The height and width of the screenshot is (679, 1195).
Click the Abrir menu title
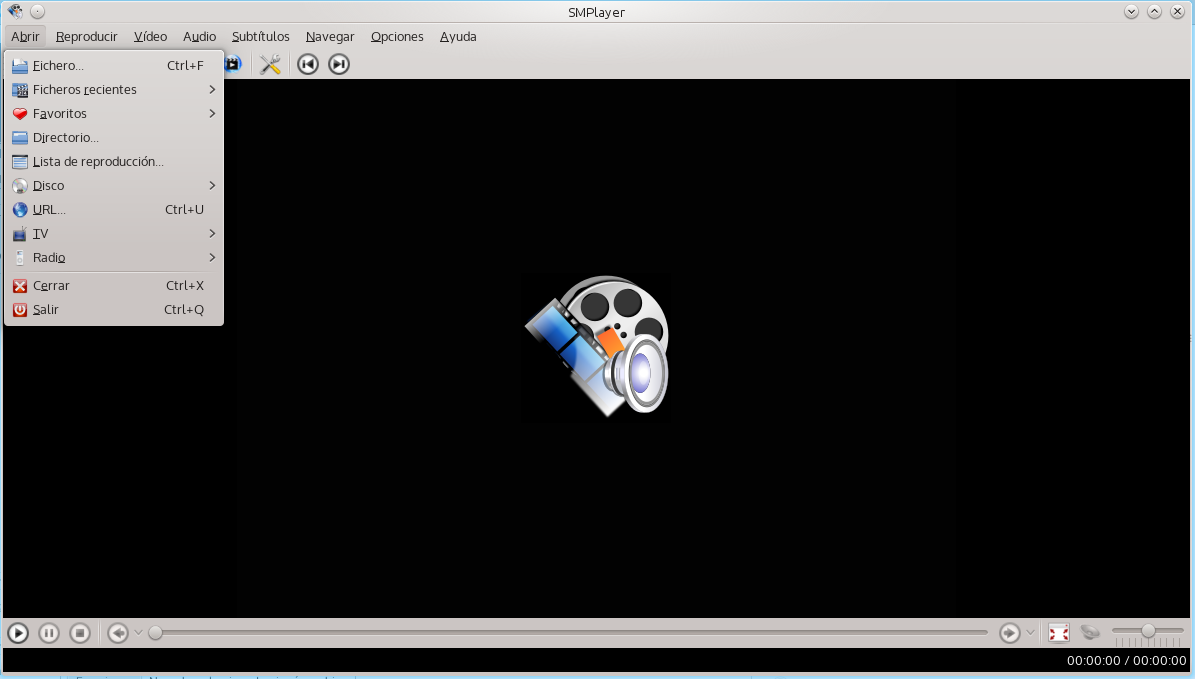[25, 37]
